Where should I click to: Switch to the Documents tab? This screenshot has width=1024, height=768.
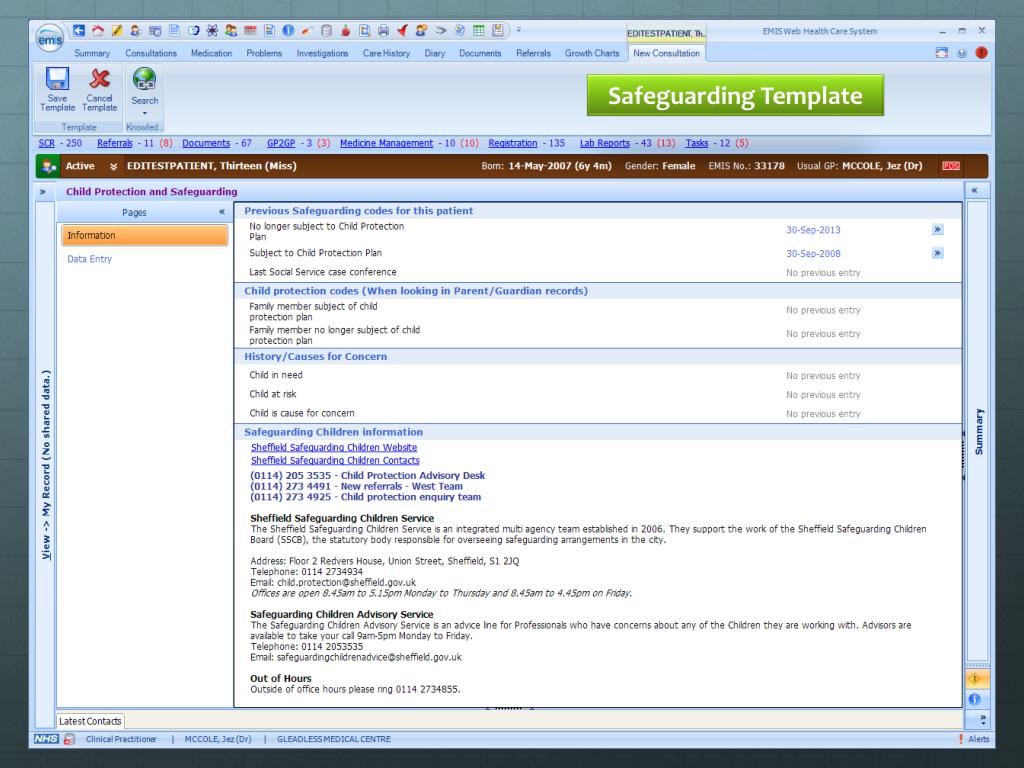click(x=480, y=53)
